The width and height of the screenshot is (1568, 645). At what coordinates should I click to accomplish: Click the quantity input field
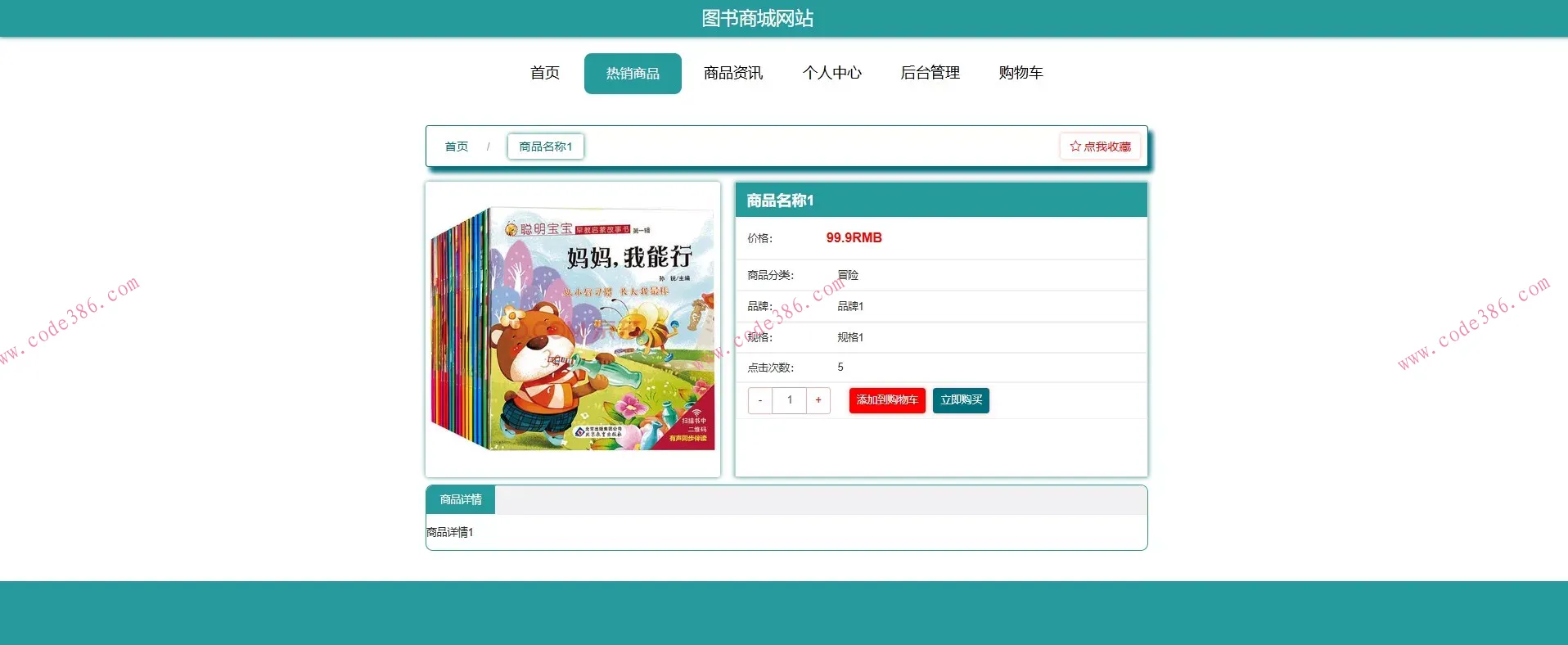click(x=790, y=400)
